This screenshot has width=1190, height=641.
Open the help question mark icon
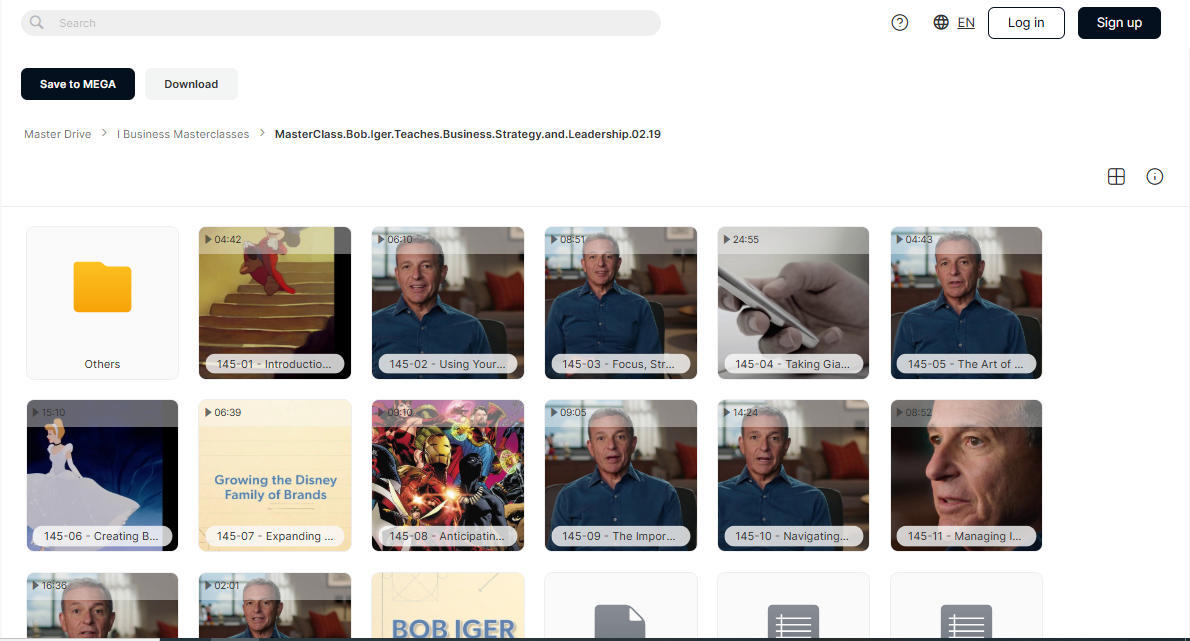coord(899,23)
